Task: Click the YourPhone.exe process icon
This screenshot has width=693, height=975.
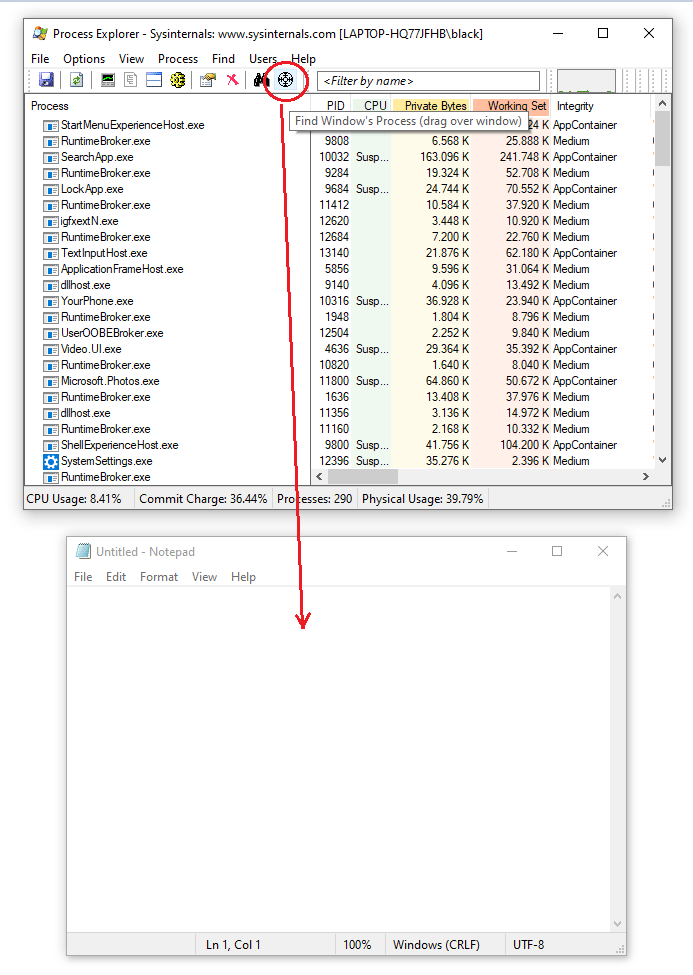Action: click(x=50, y=302)
